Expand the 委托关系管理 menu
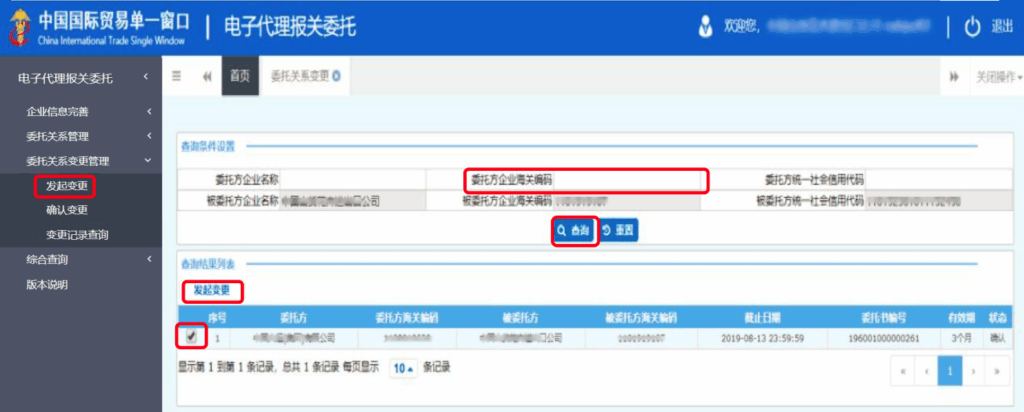Screen dimensions: 1024x412 coord(81,136)
